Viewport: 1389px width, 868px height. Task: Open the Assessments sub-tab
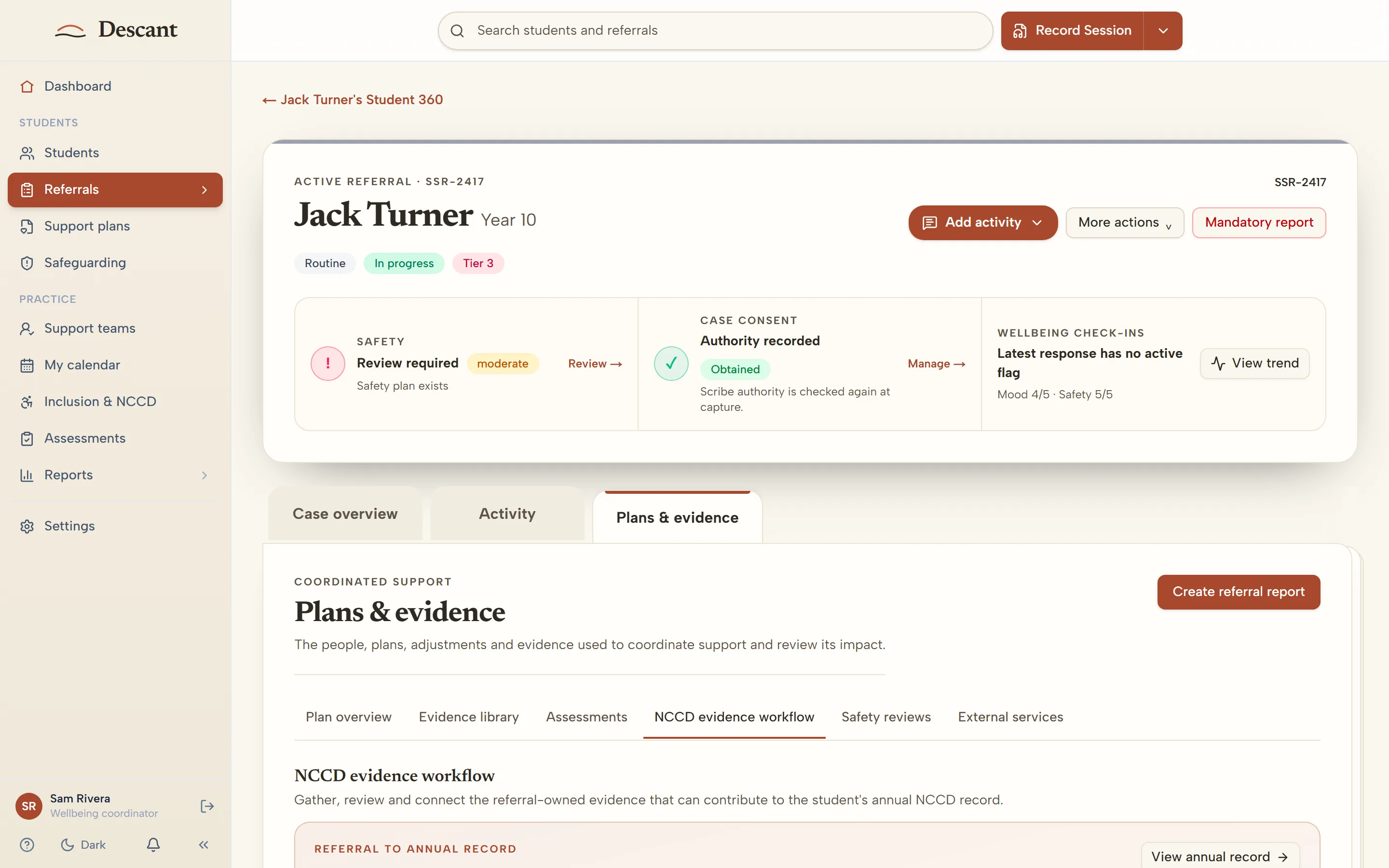586,717
